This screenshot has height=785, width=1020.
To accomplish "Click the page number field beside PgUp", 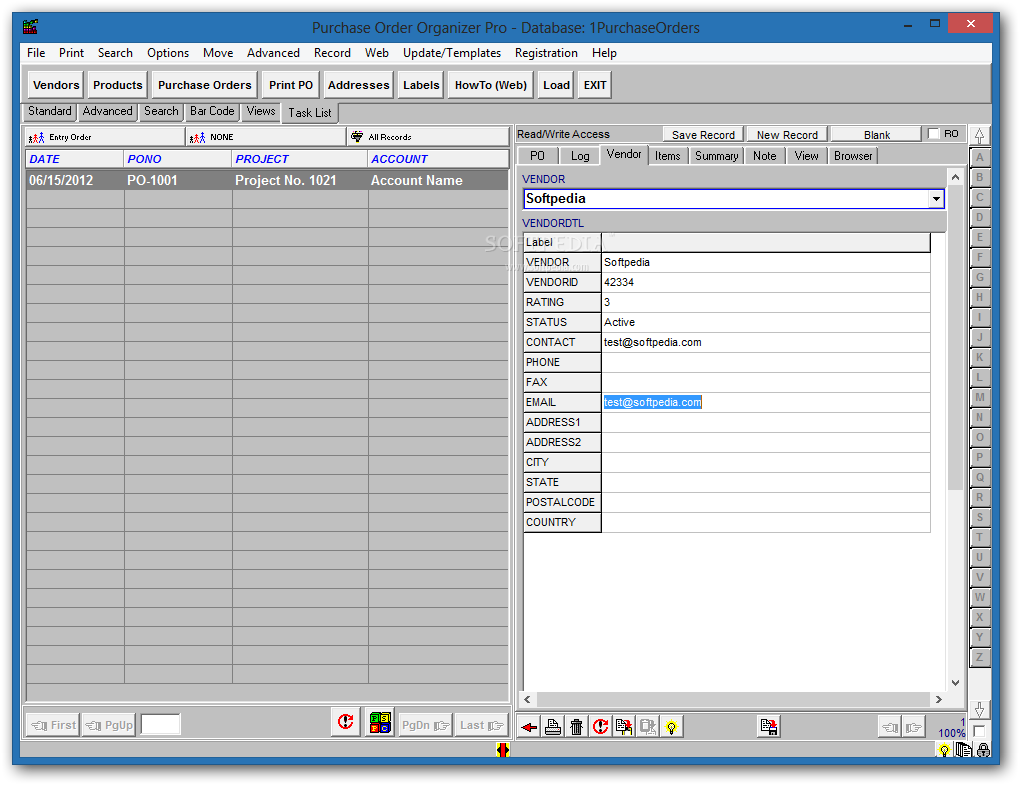I will click(x=161, y=725).
